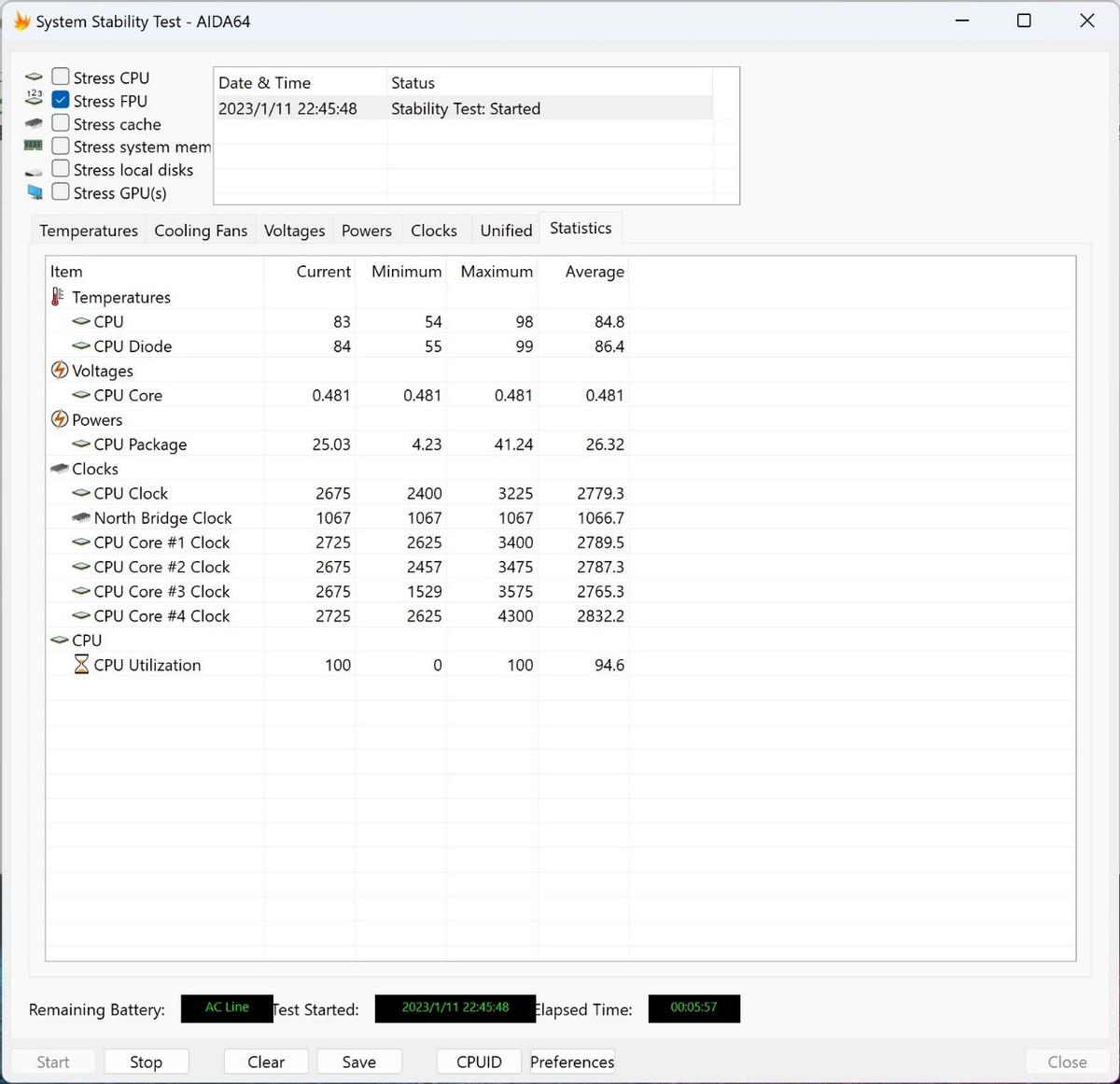Screen dimensions: 1120x1084
Task: Select the CPU Package row label
Action: [140, 444]
